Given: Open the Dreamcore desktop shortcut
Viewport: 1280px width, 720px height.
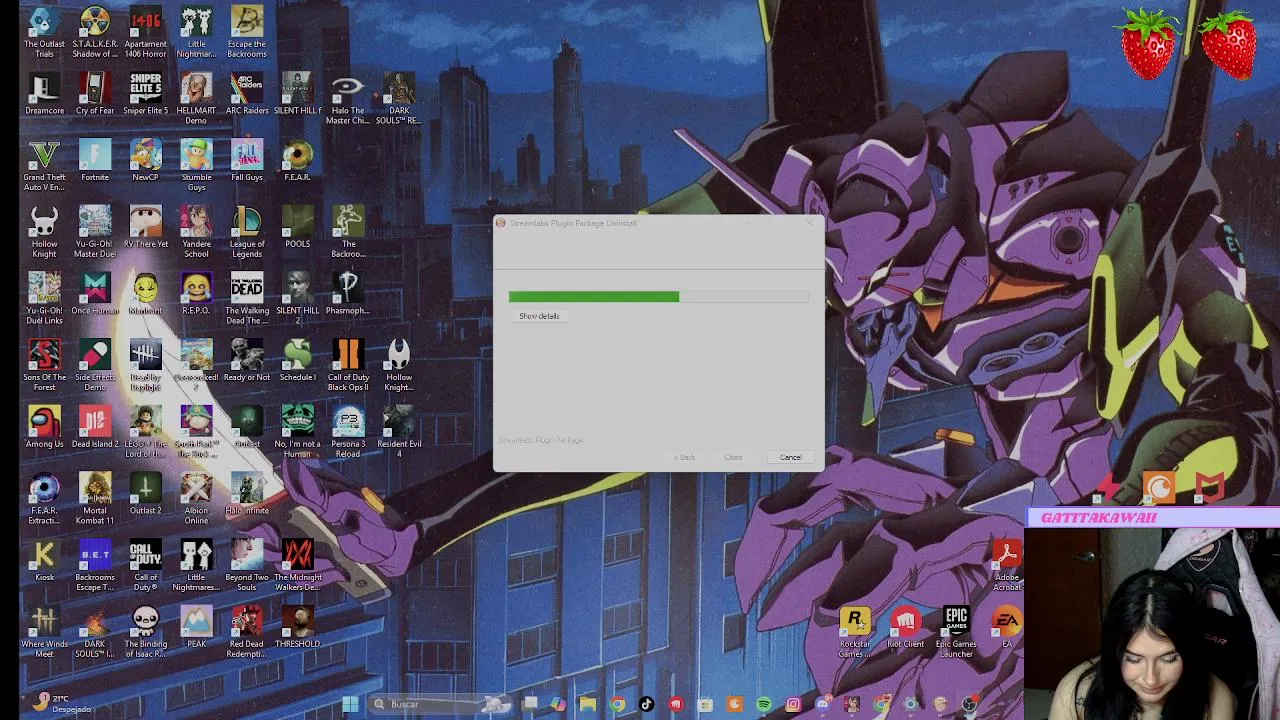Looking at the screenshot, I should 44,95.
